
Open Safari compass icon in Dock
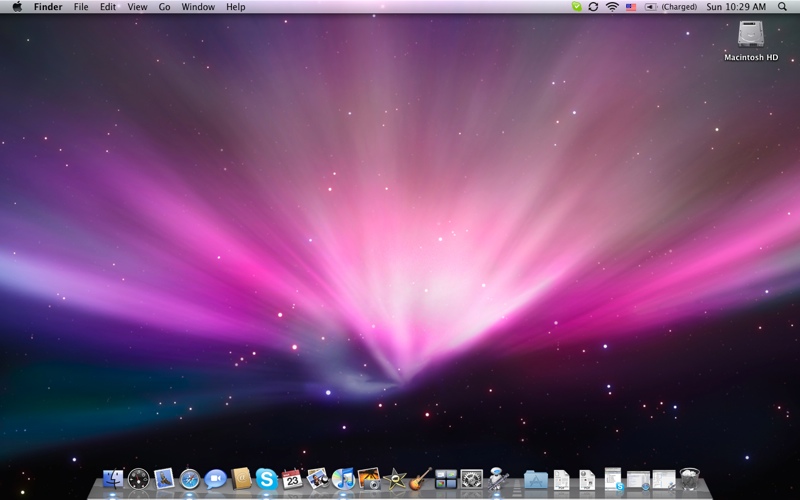pos(190,479)
